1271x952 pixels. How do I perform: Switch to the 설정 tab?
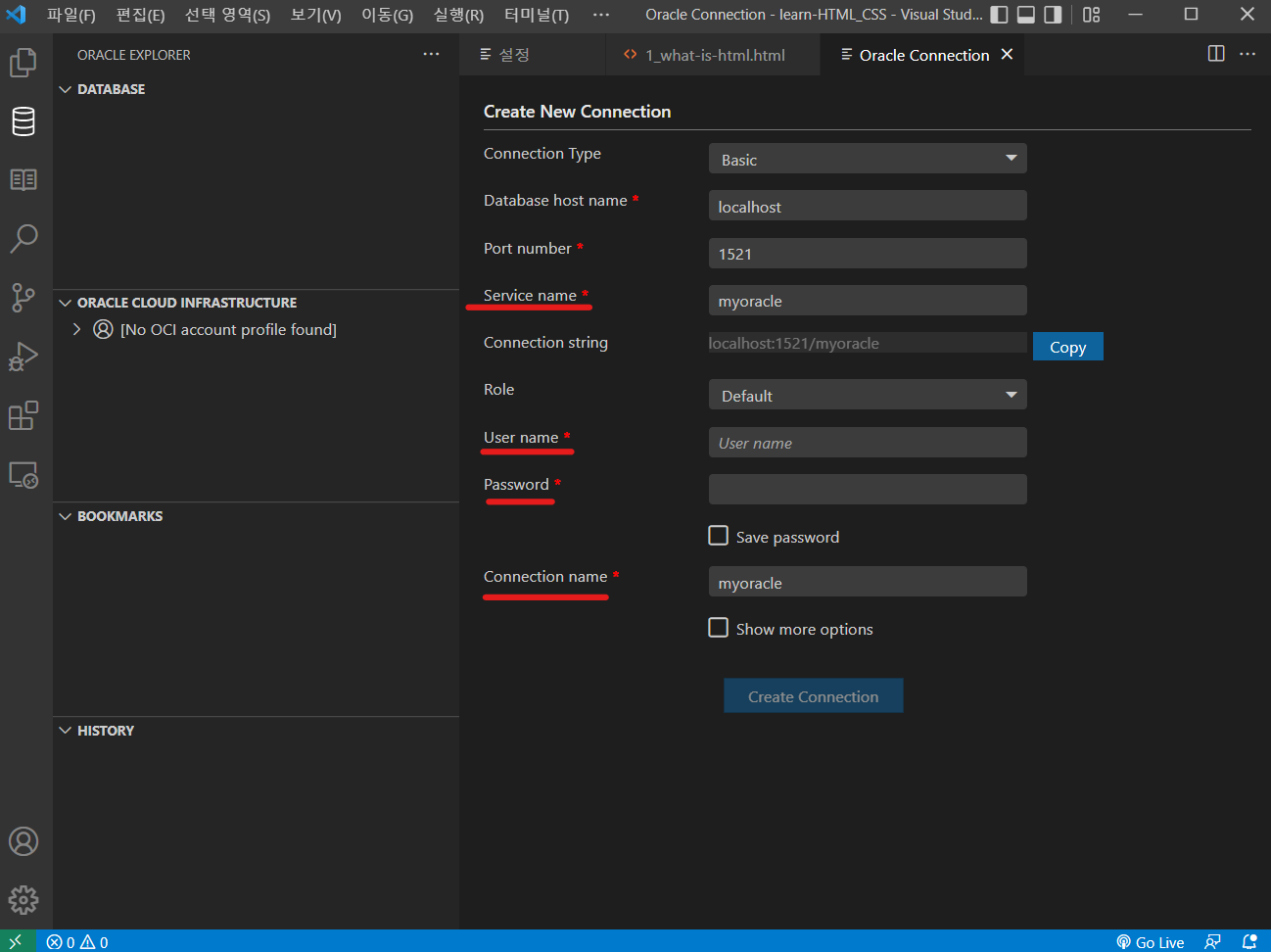[x=533, y=55]
